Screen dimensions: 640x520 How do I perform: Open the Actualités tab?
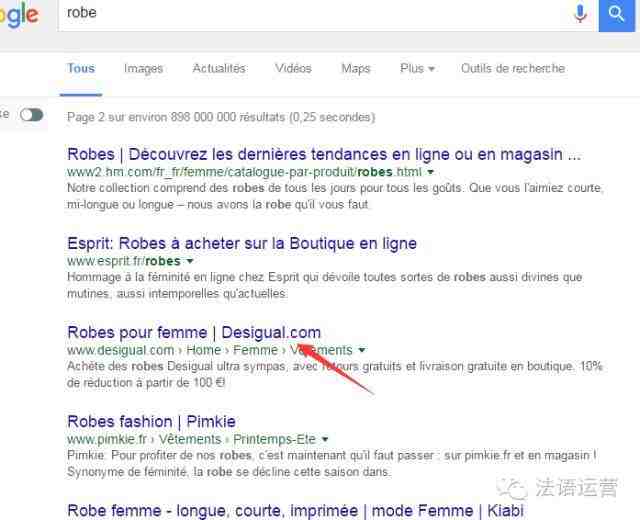click(x=219, y=68)
